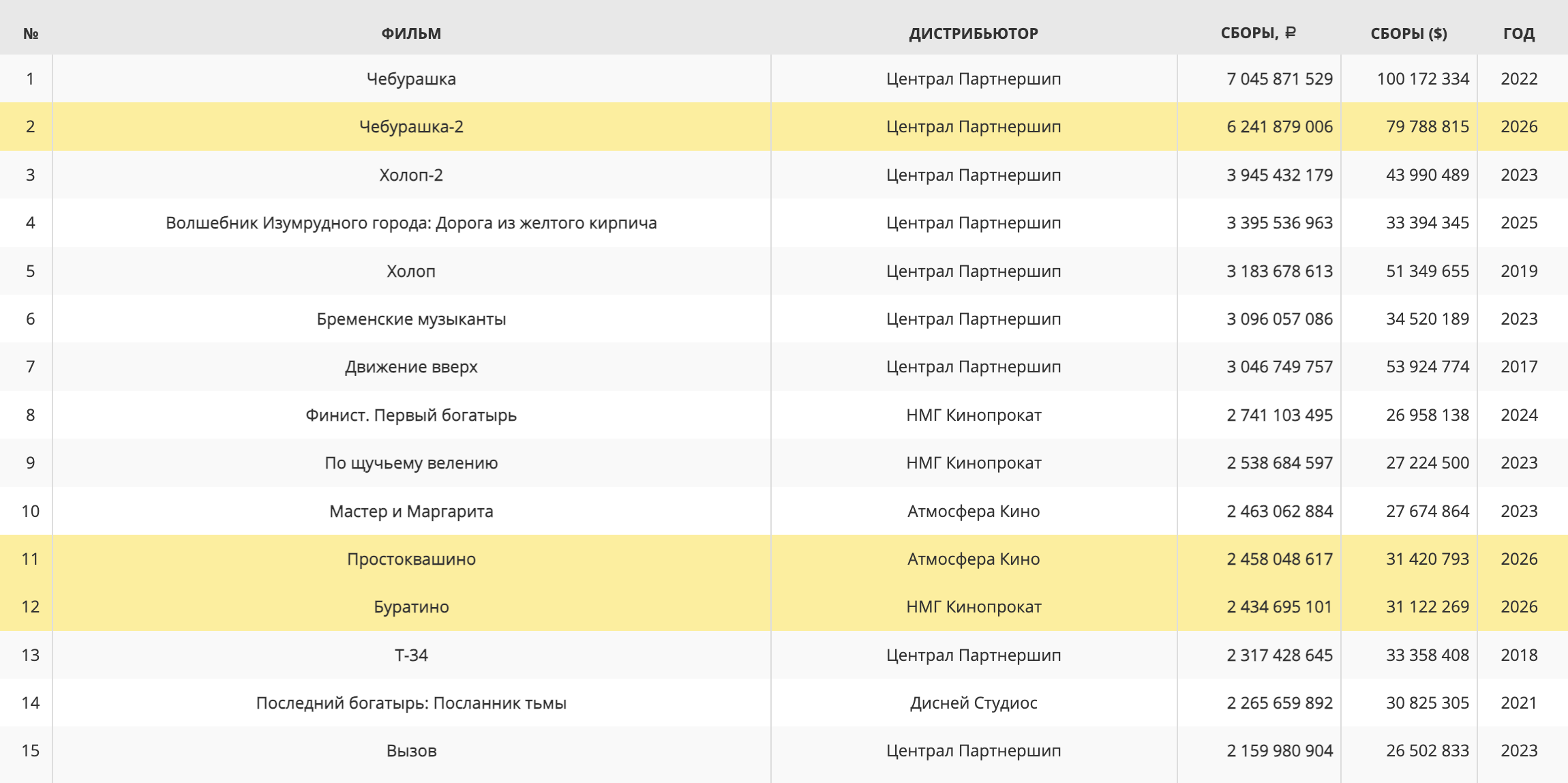Click Атмосфера Кино in Мастер и Маргарита row

(973, 512)
